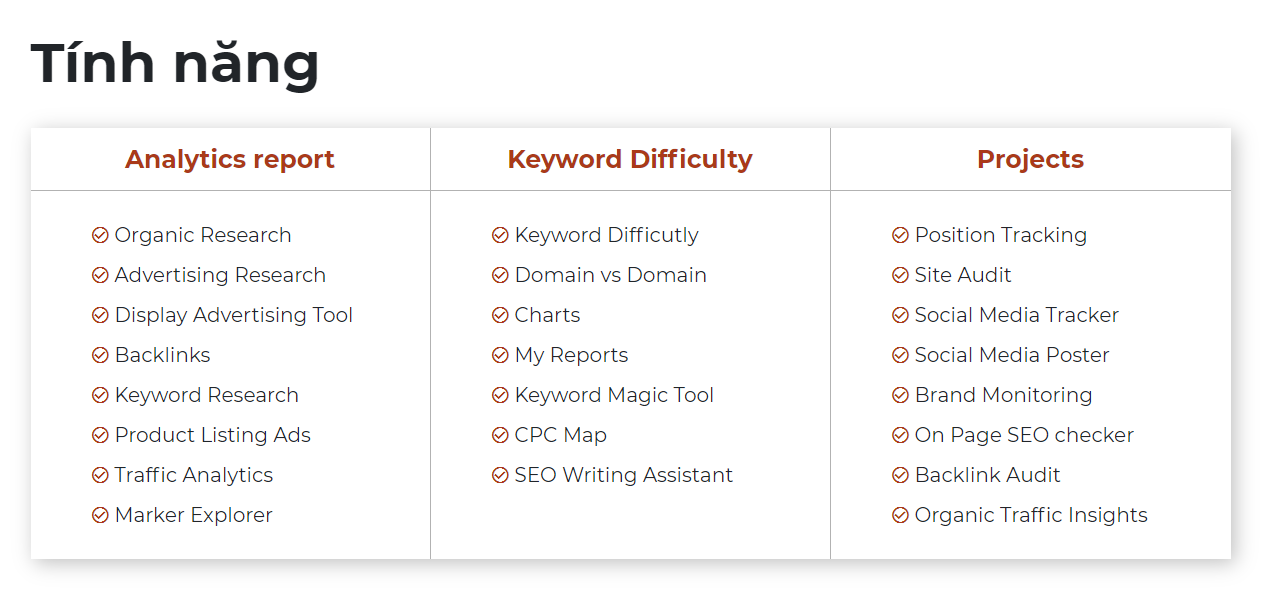Open the Advertising Research feature text
The image size is (1278, 590).
click(220, 275)
